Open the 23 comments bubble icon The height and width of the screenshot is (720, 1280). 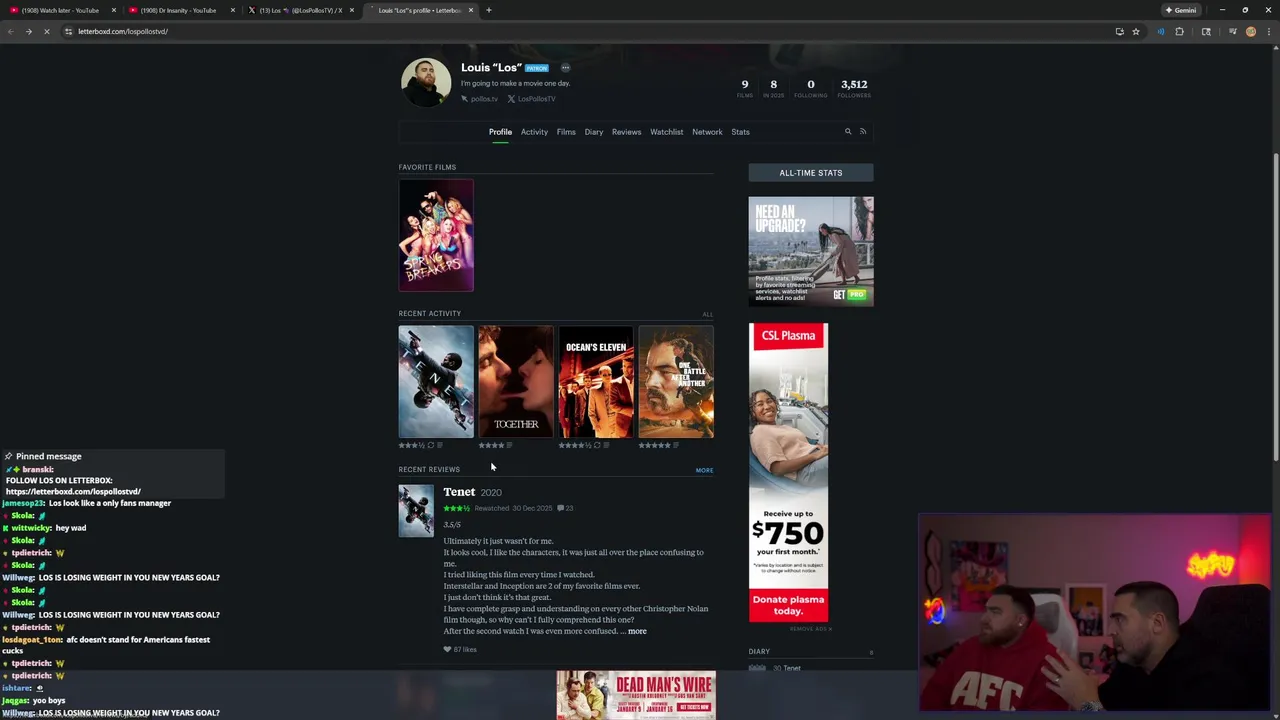tap(565, 508)
